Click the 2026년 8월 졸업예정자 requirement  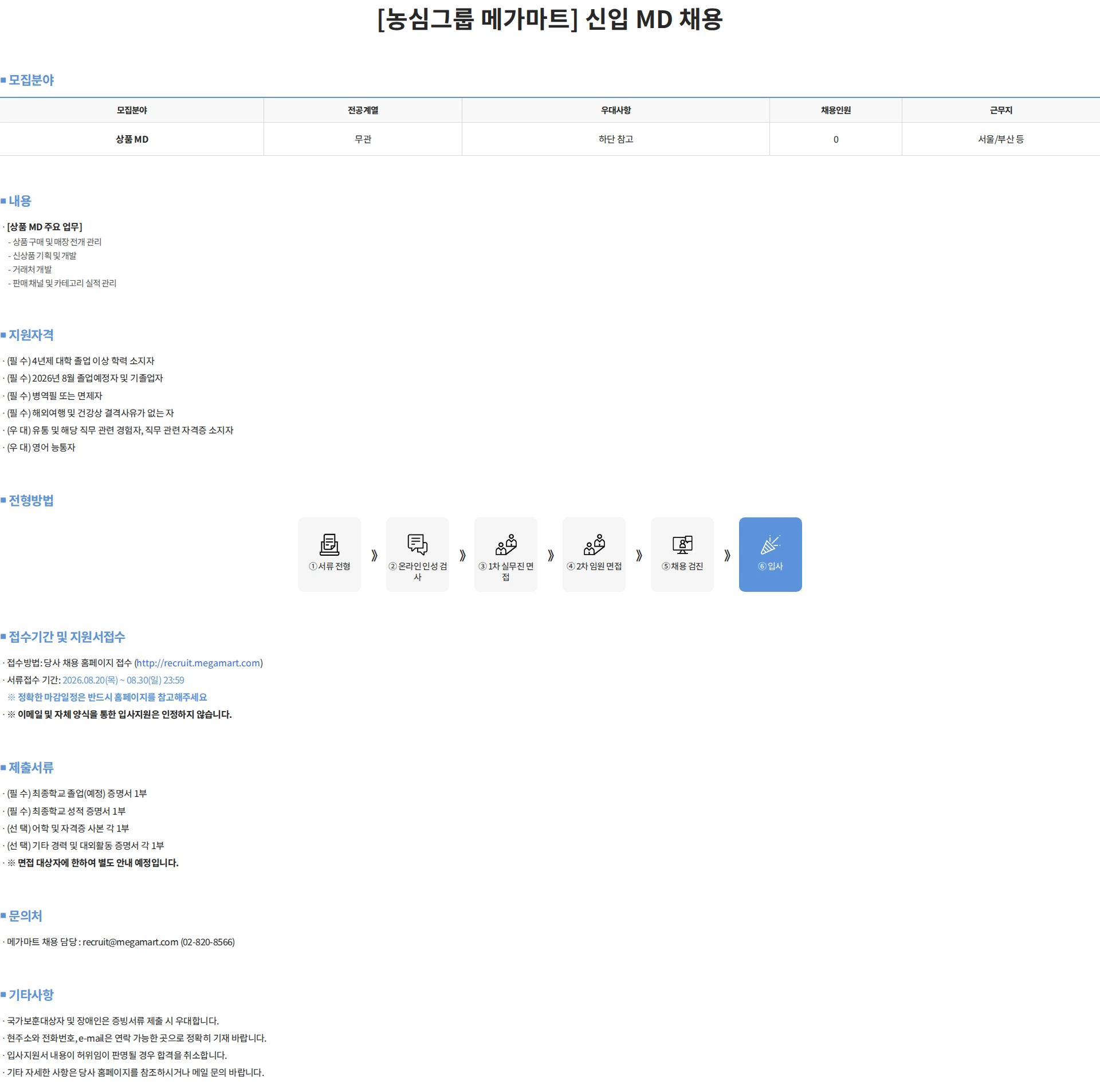(85, 378)
